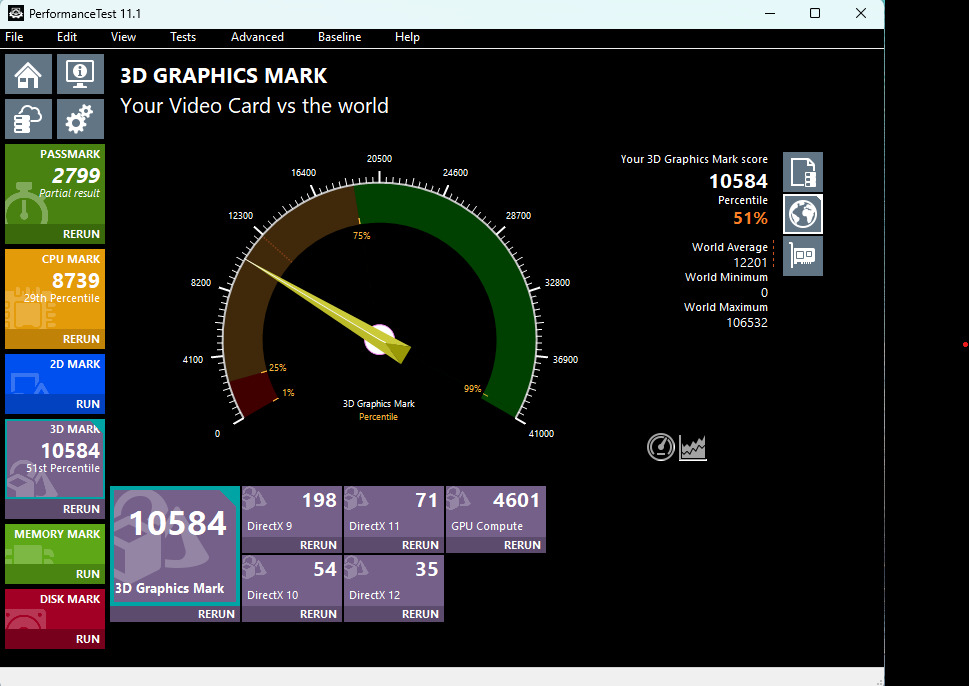Image resolution: width=969 pixels, height=686 pixels.
Task: Select the 3D Mark 10584 sidebar tile
Action: (x=55, y=459)
